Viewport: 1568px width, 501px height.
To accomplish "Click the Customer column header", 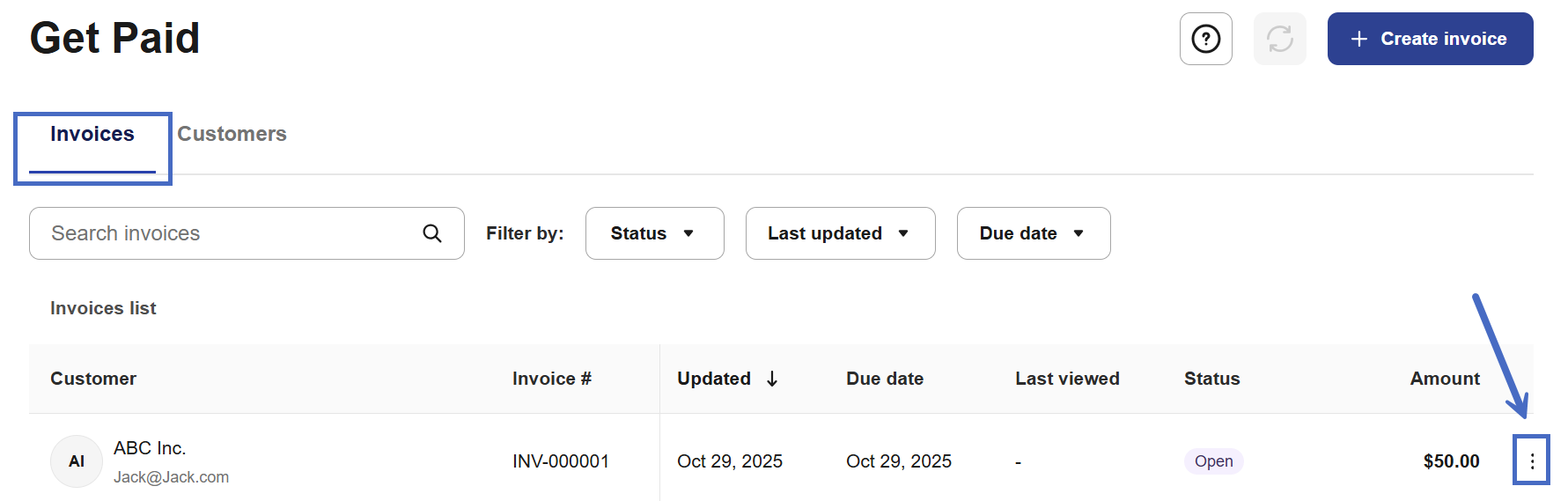I will click(x=93, y=379).
